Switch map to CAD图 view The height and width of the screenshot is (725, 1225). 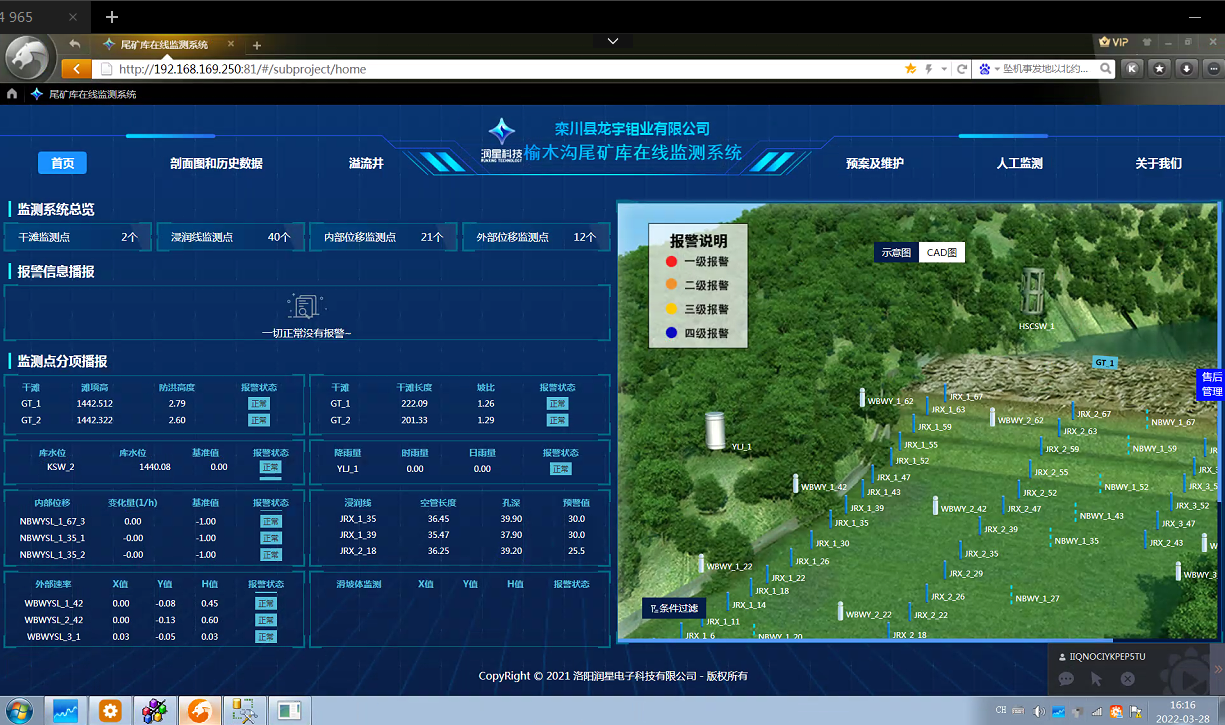tap(941, 253)
